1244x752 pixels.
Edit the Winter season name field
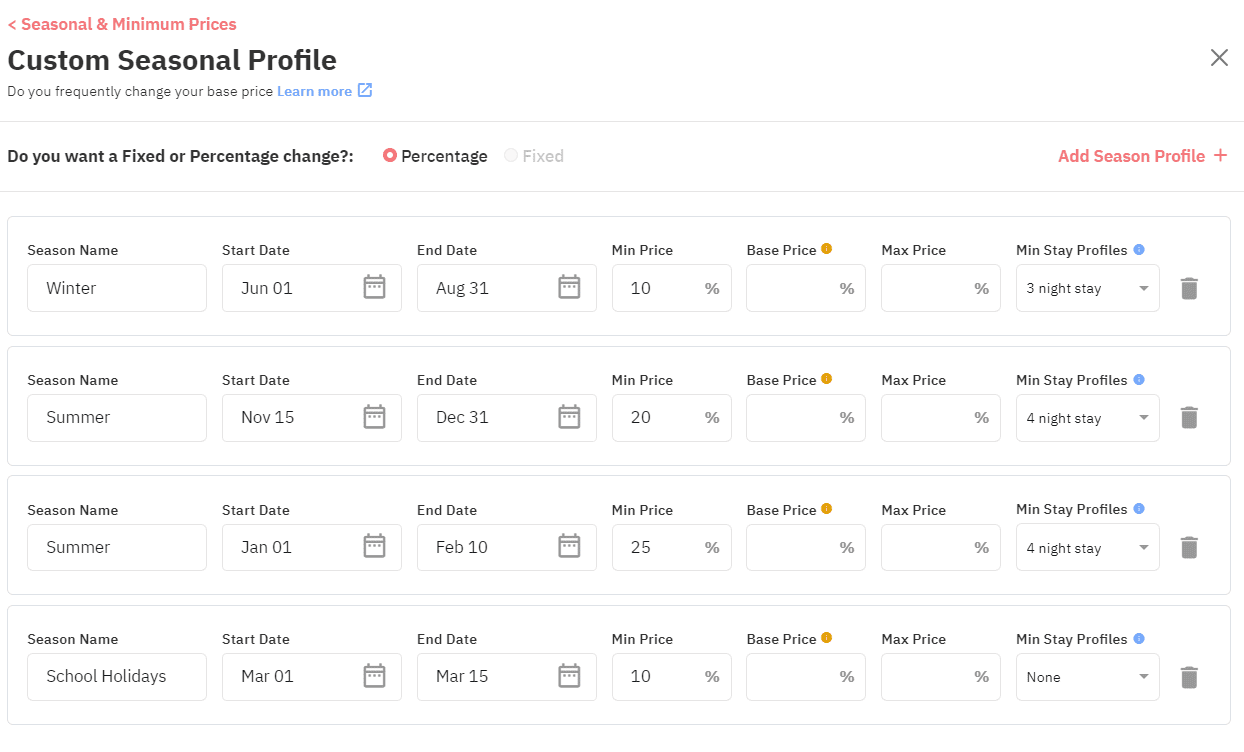[x=117, y=288]
